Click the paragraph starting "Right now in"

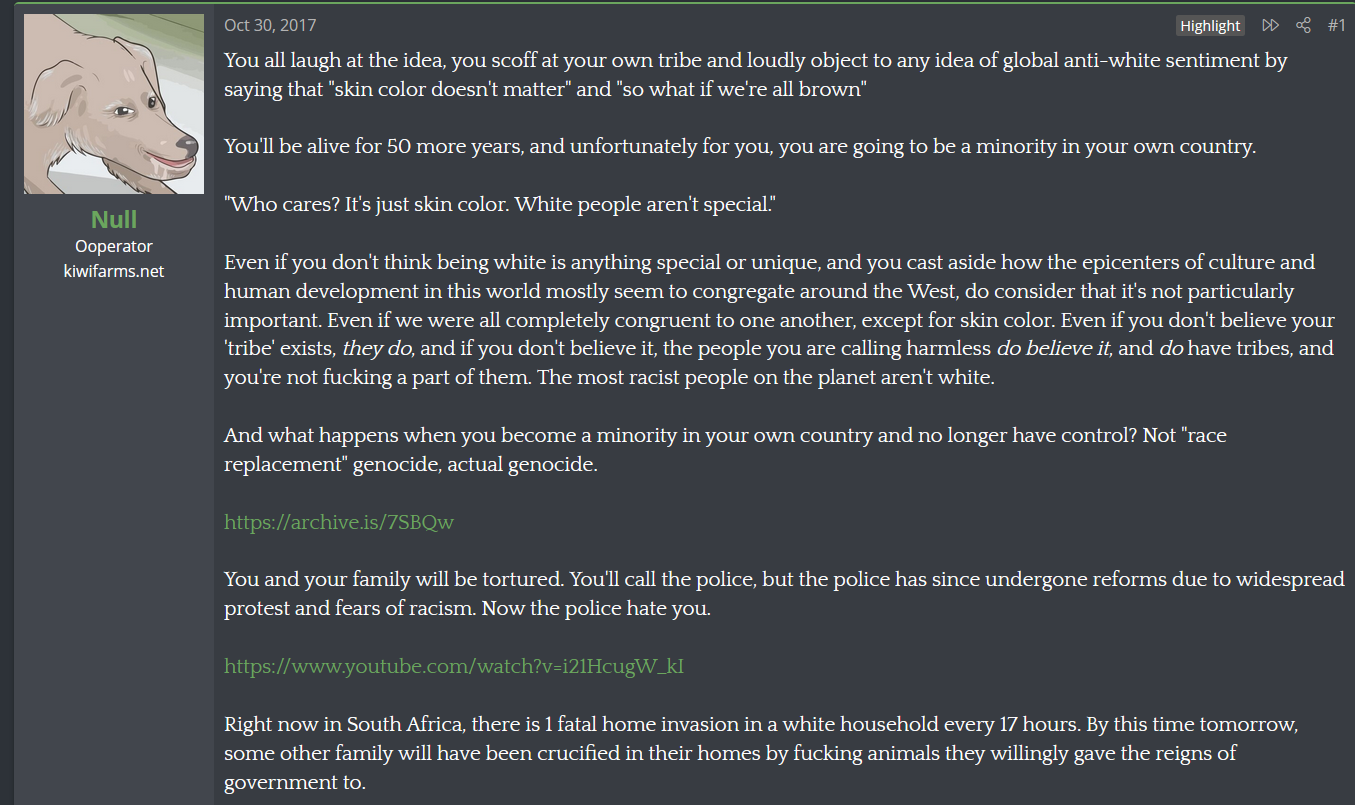(x=760, y=753)
